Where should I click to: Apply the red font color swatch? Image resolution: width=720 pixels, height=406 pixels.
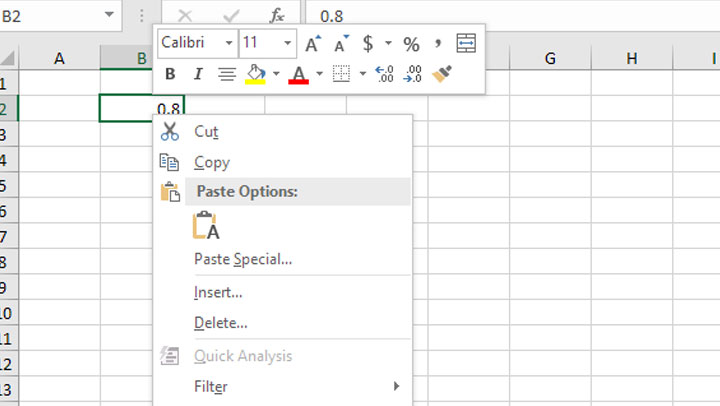298,74
